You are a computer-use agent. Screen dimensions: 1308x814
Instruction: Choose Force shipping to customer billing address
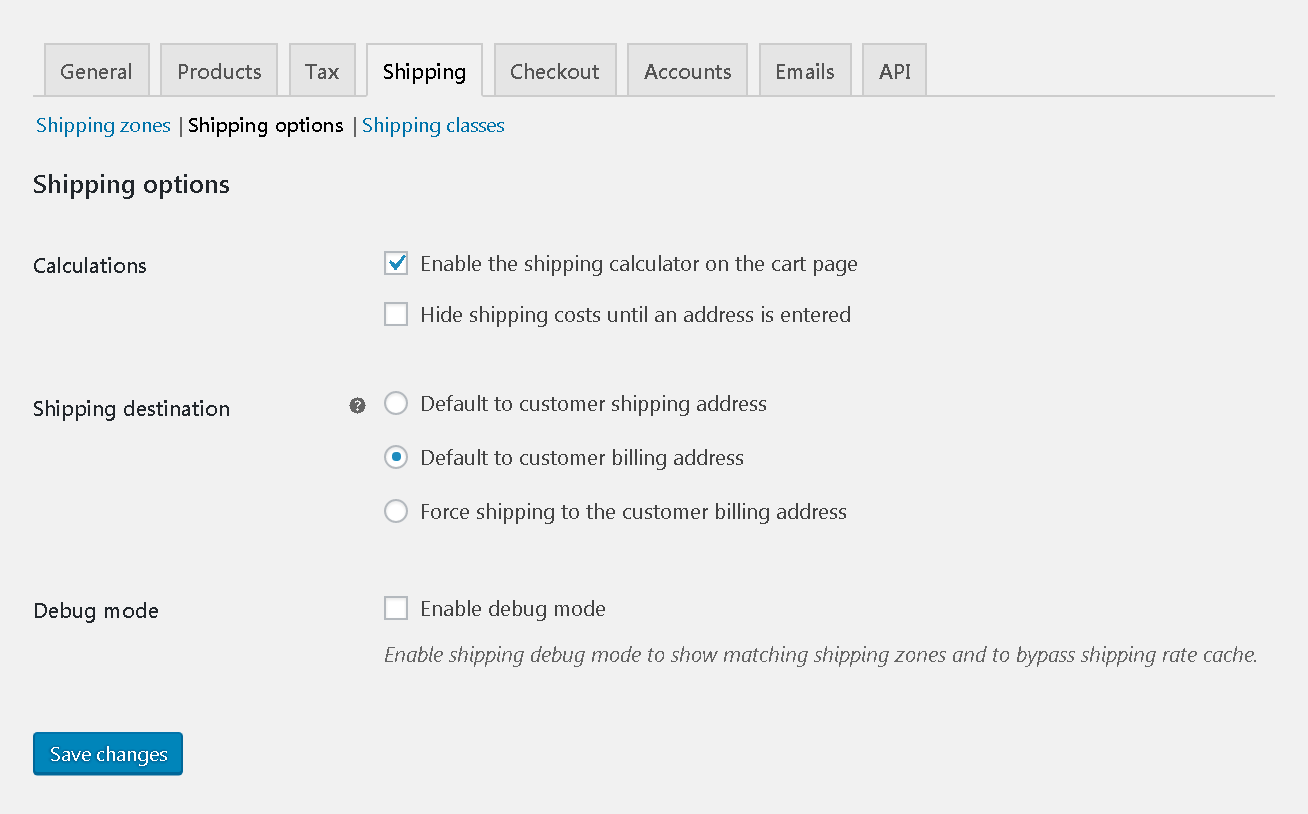coord(396,512)
